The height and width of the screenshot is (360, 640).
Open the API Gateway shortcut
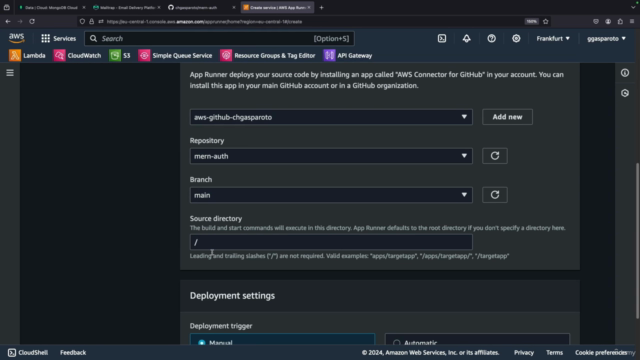348,55
